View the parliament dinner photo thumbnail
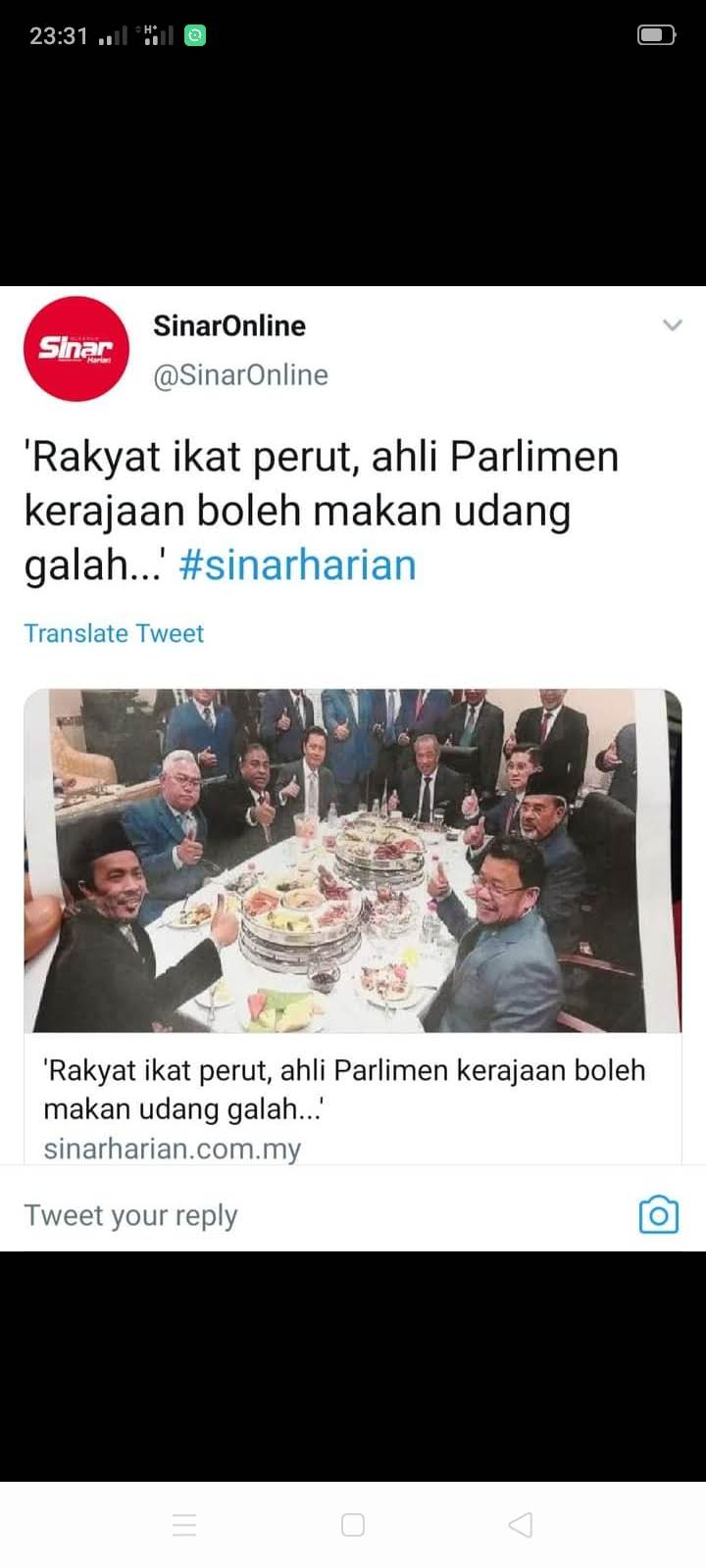Image resolution: width=706 pixels, height=1568 pixels. pos(353,860)
